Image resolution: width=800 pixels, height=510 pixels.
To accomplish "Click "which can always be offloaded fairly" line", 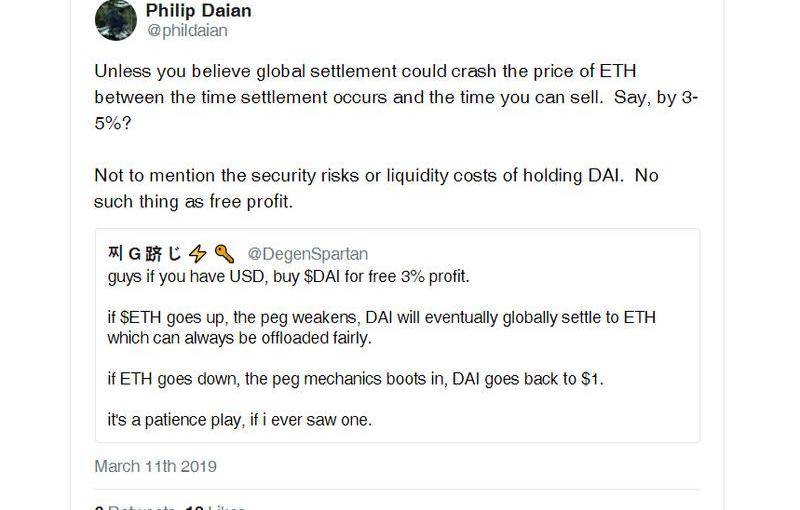I will [240, 339].
